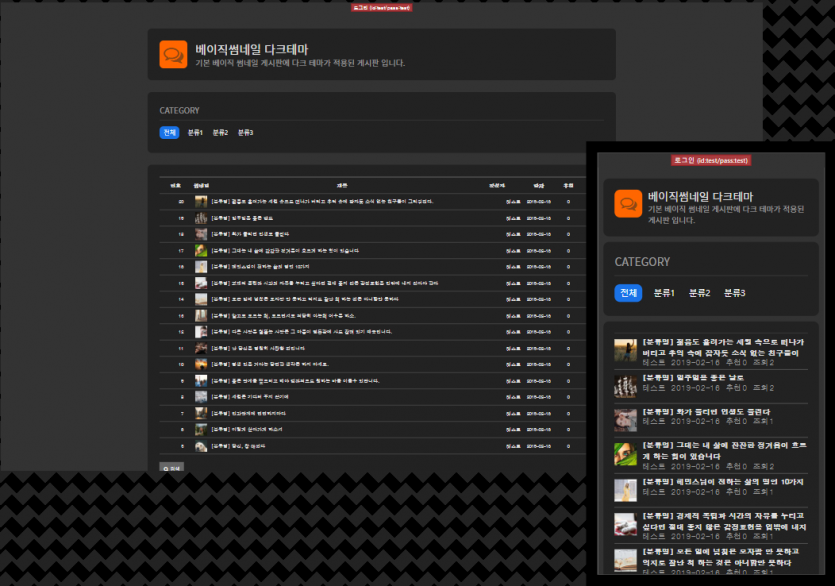Open thumbnail of post number 20 in table

201,201
